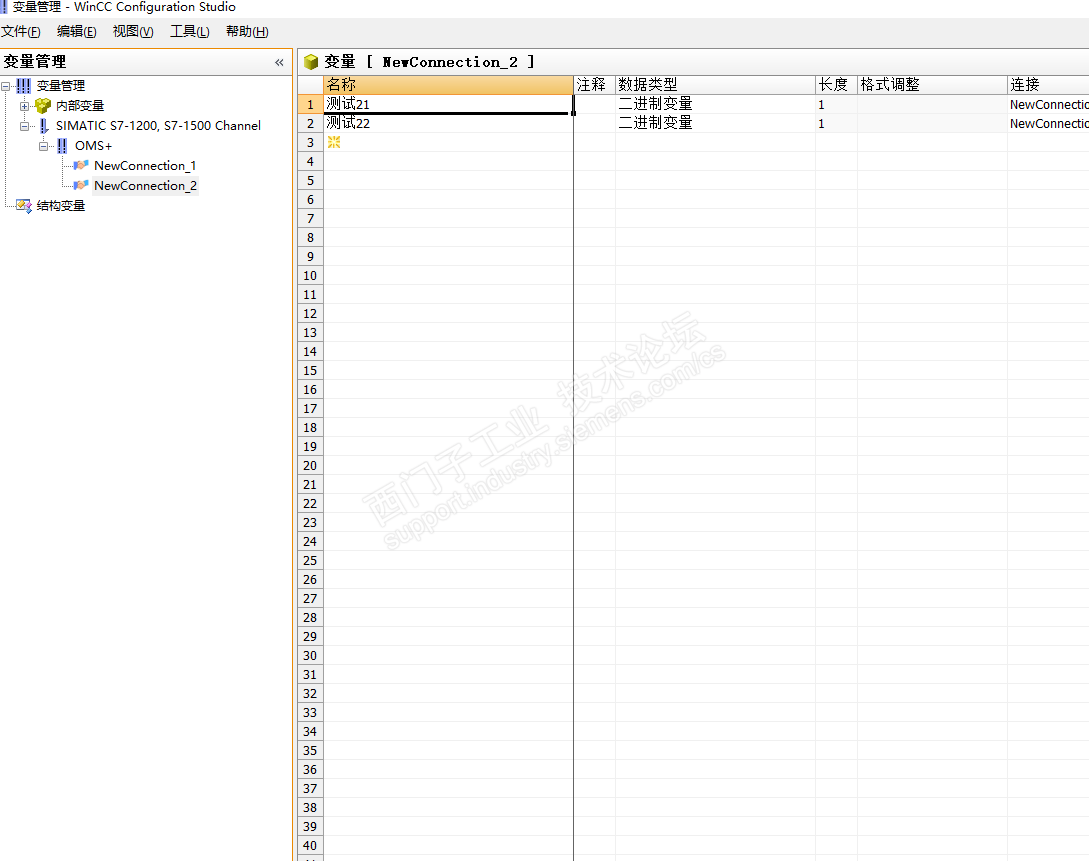Click the 变量管理 root tree icon
1089x861 pixels.
pyautogui.click(x=24, y=86)
